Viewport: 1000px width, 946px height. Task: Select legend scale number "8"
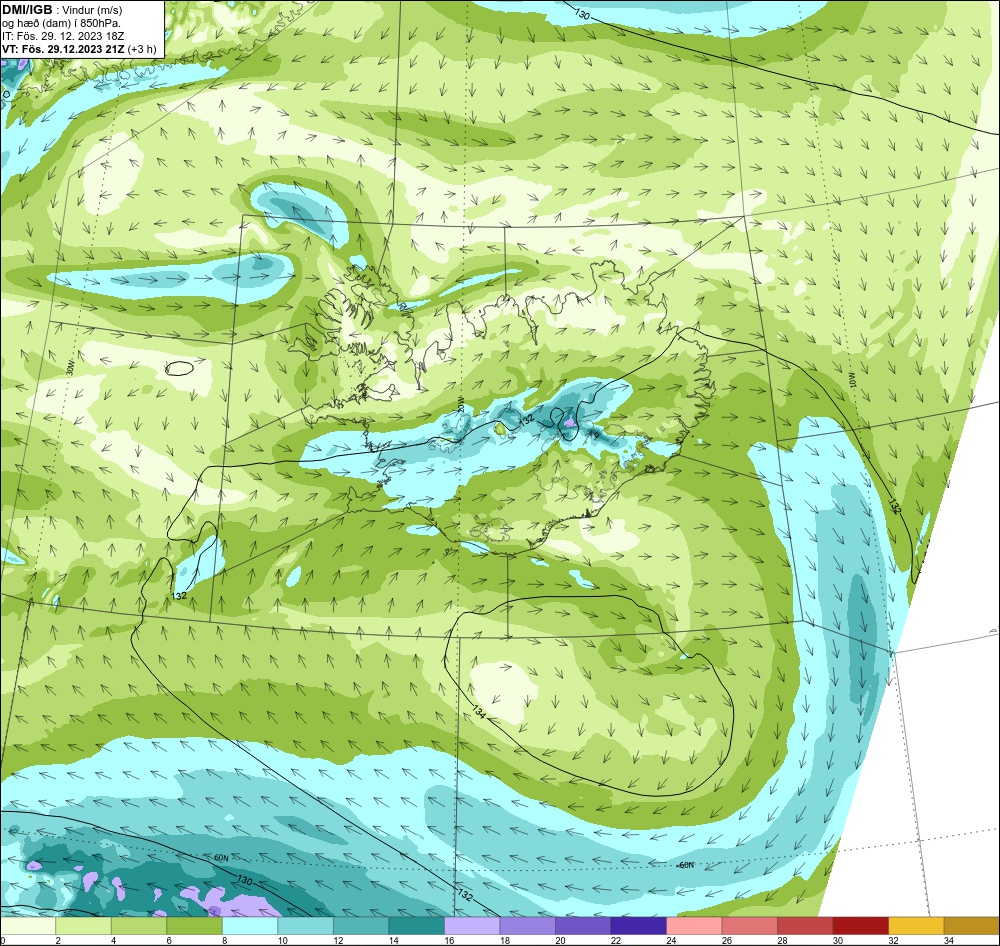[x=225, y=940]
